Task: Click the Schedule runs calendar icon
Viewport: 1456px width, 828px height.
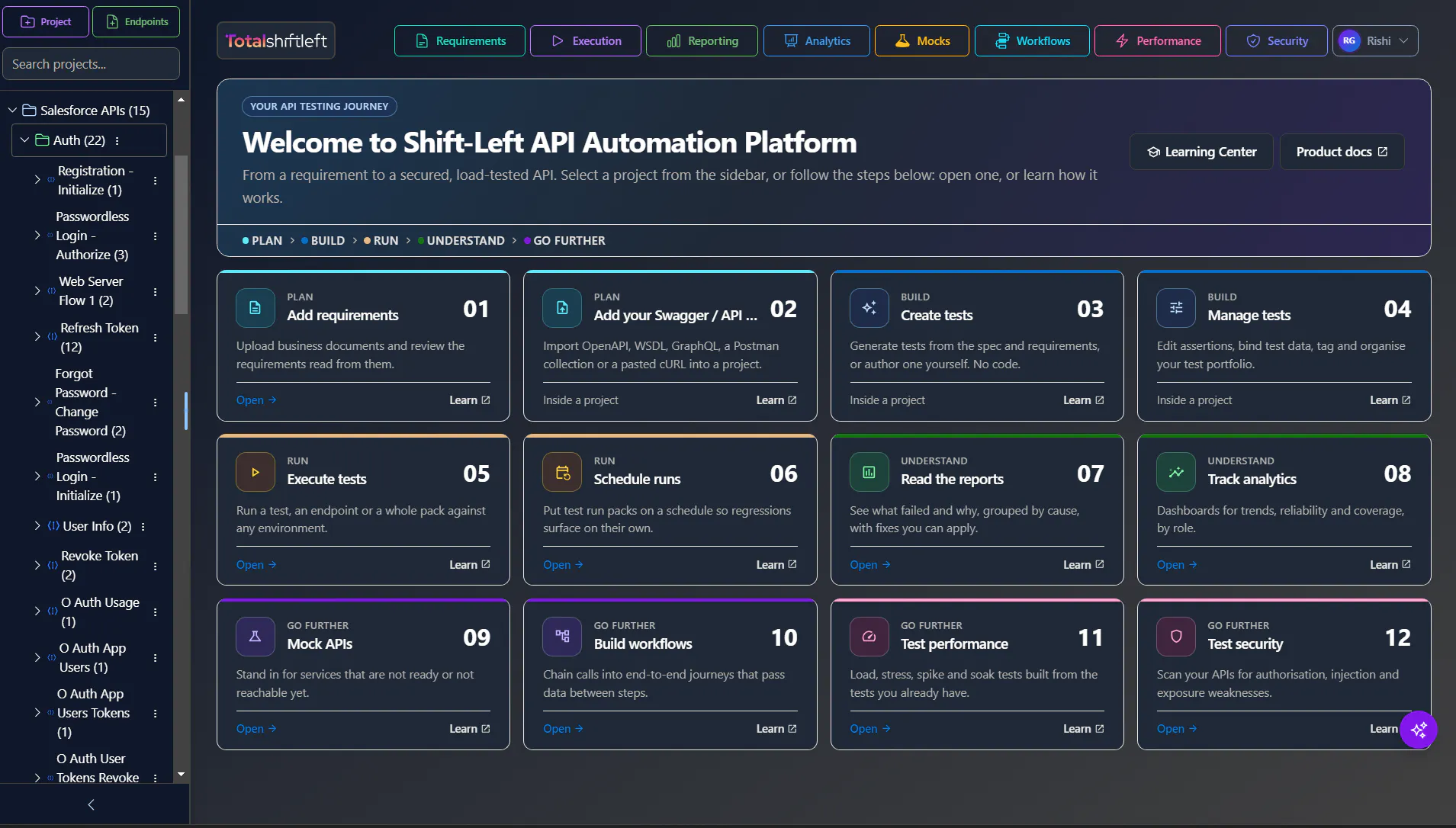Action: point(562,473)
